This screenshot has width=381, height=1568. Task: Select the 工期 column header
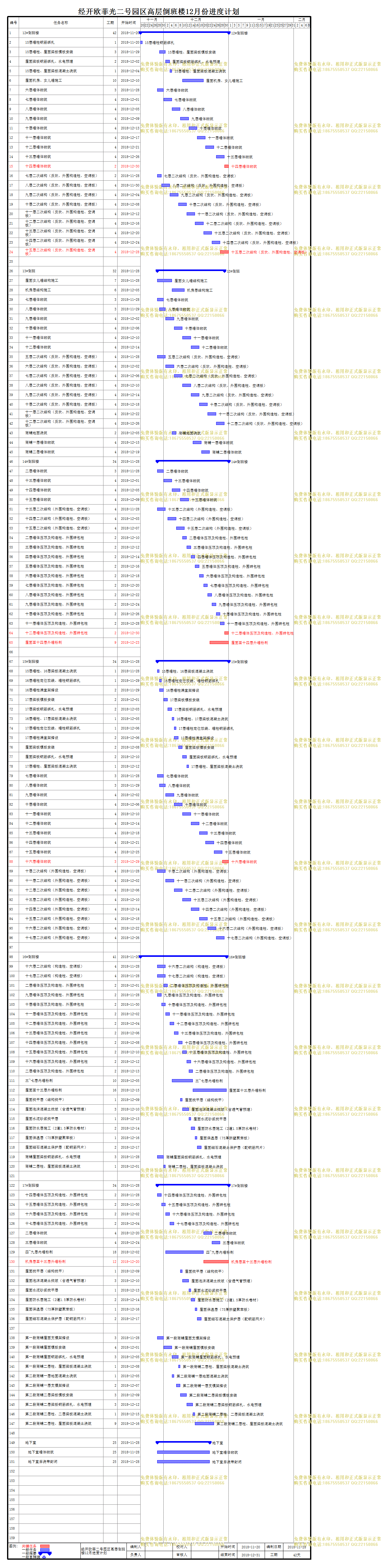(110, 22)
